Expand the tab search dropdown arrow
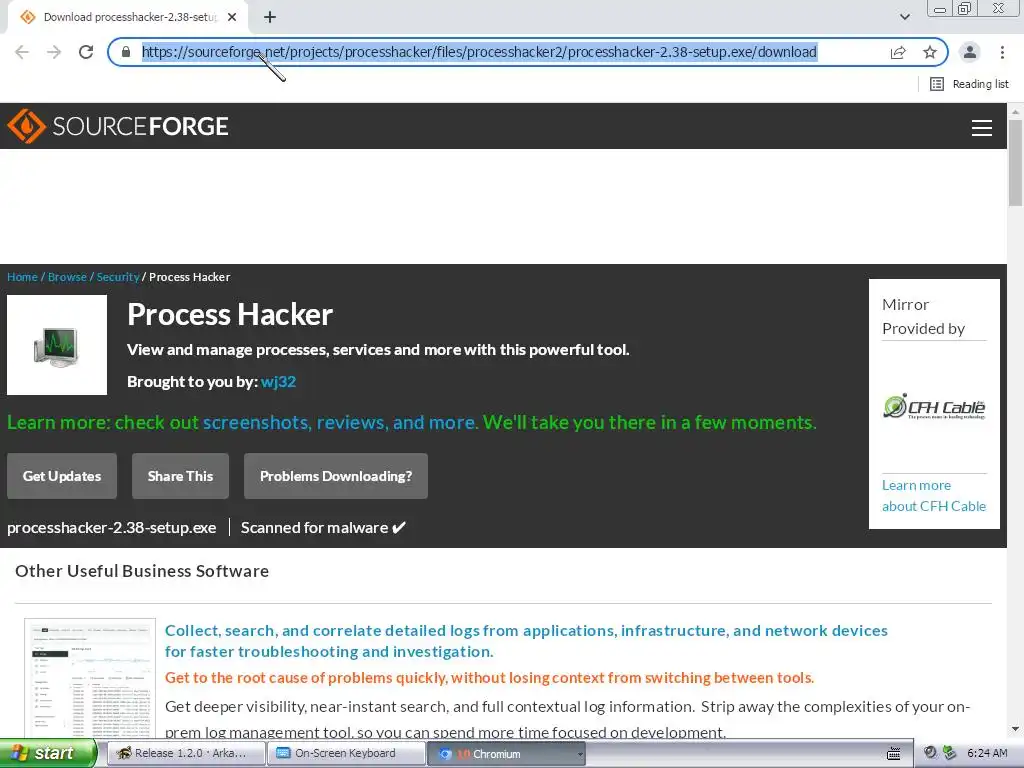Image resolution: width=1024 pixels, height=768 pixels. click(904, 17)
